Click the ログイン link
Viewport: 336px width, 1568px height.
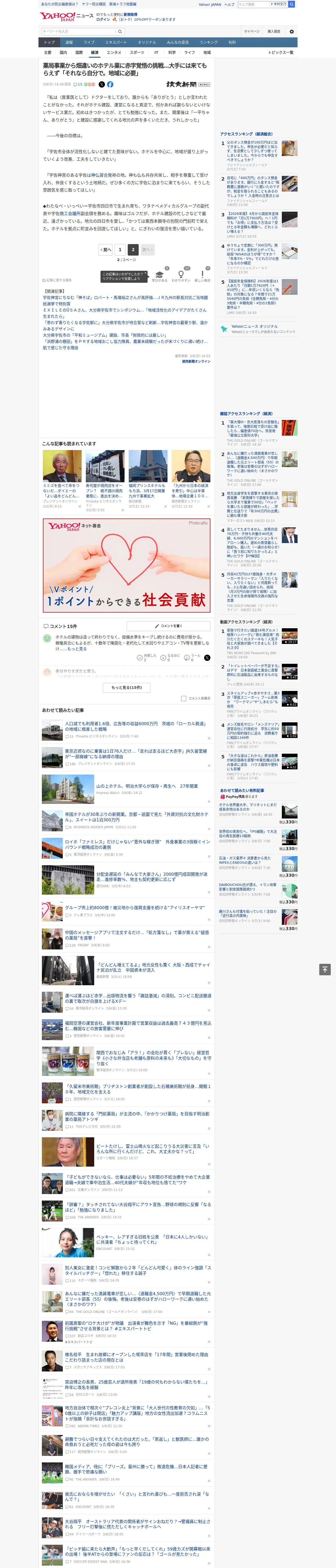(103, 20)
